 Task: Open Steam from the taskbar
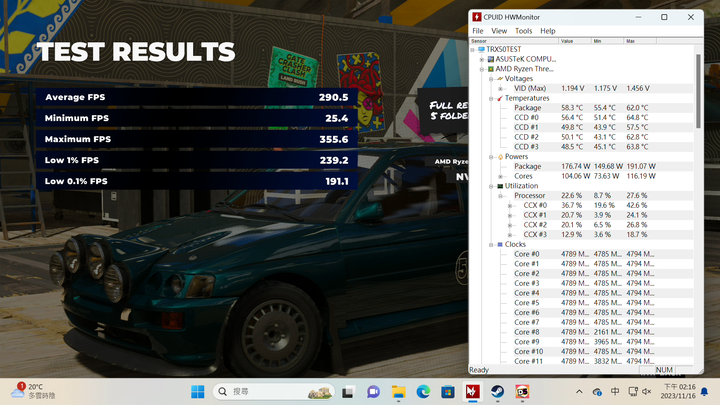(x=497, y=392)
